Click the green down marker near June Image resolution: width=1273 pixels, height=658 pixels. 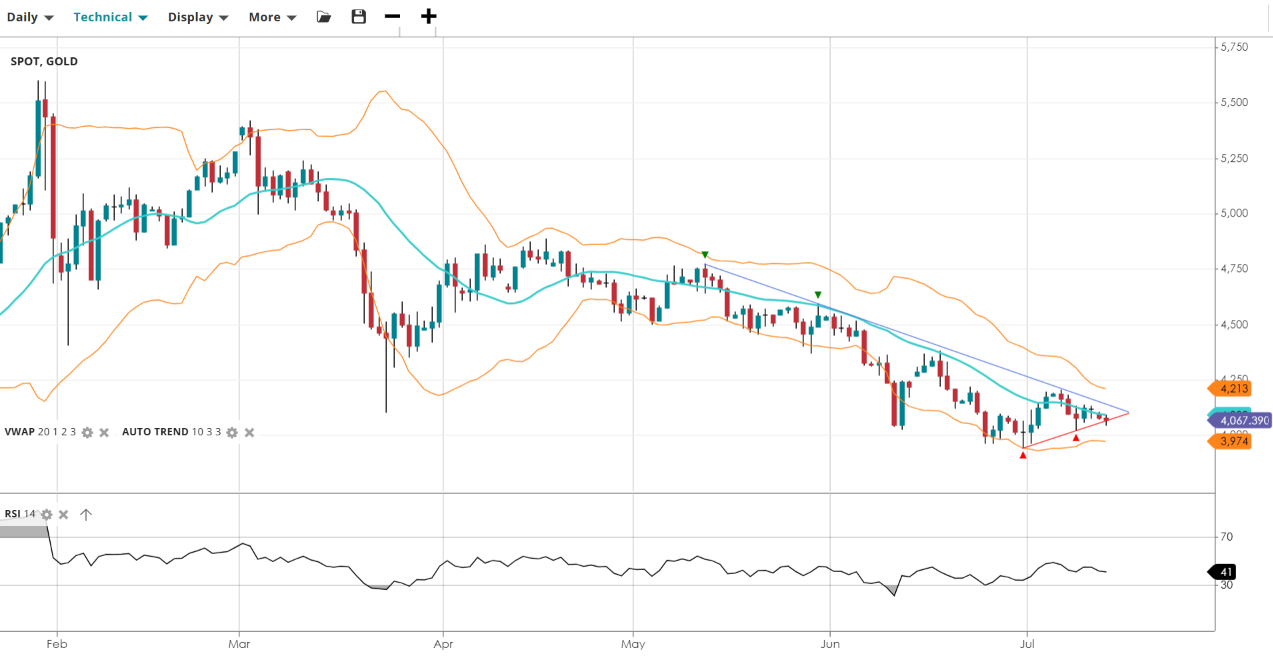click(819, 295)
